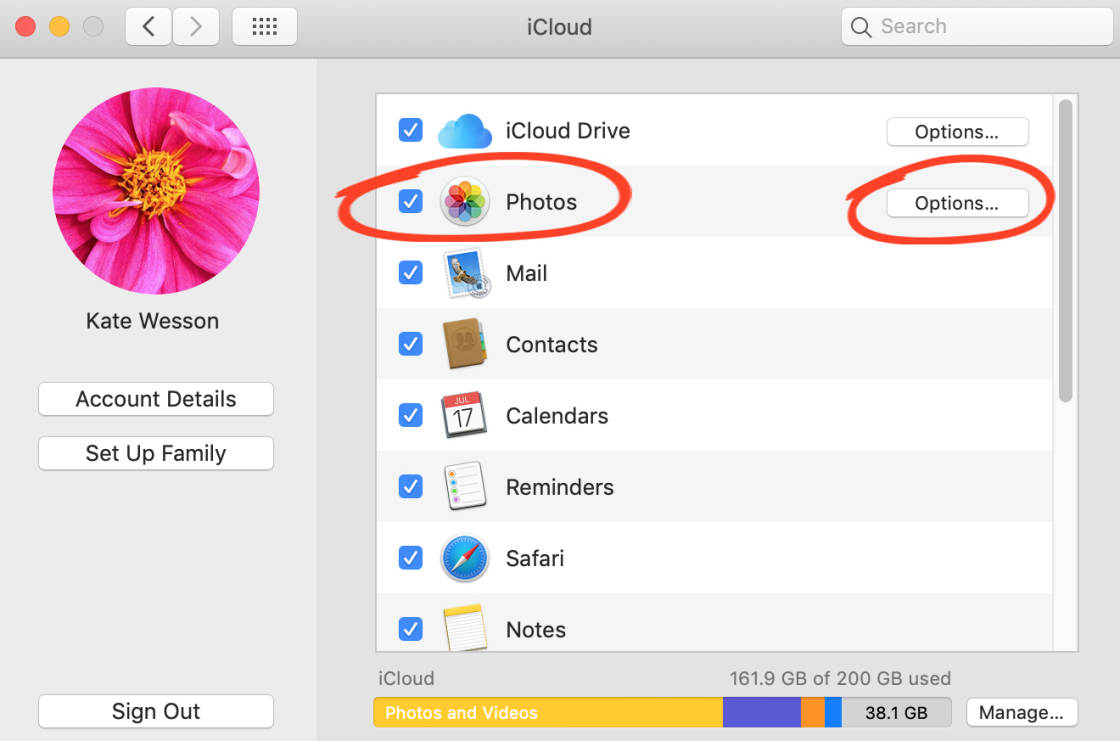Go forward with the right arrow
Screen dimensions: 1120x741
tap(196, 27)
